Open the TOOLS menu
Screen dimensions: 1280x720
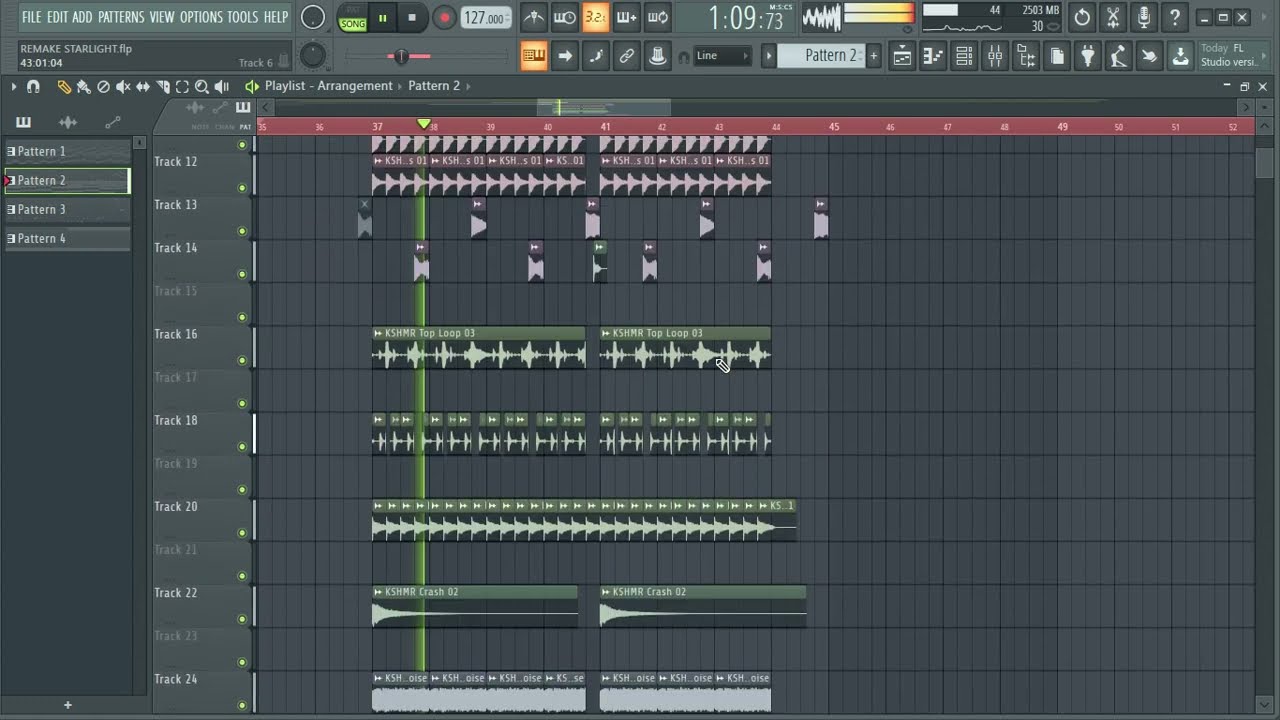pyautogui.click(x=242, y=17)
